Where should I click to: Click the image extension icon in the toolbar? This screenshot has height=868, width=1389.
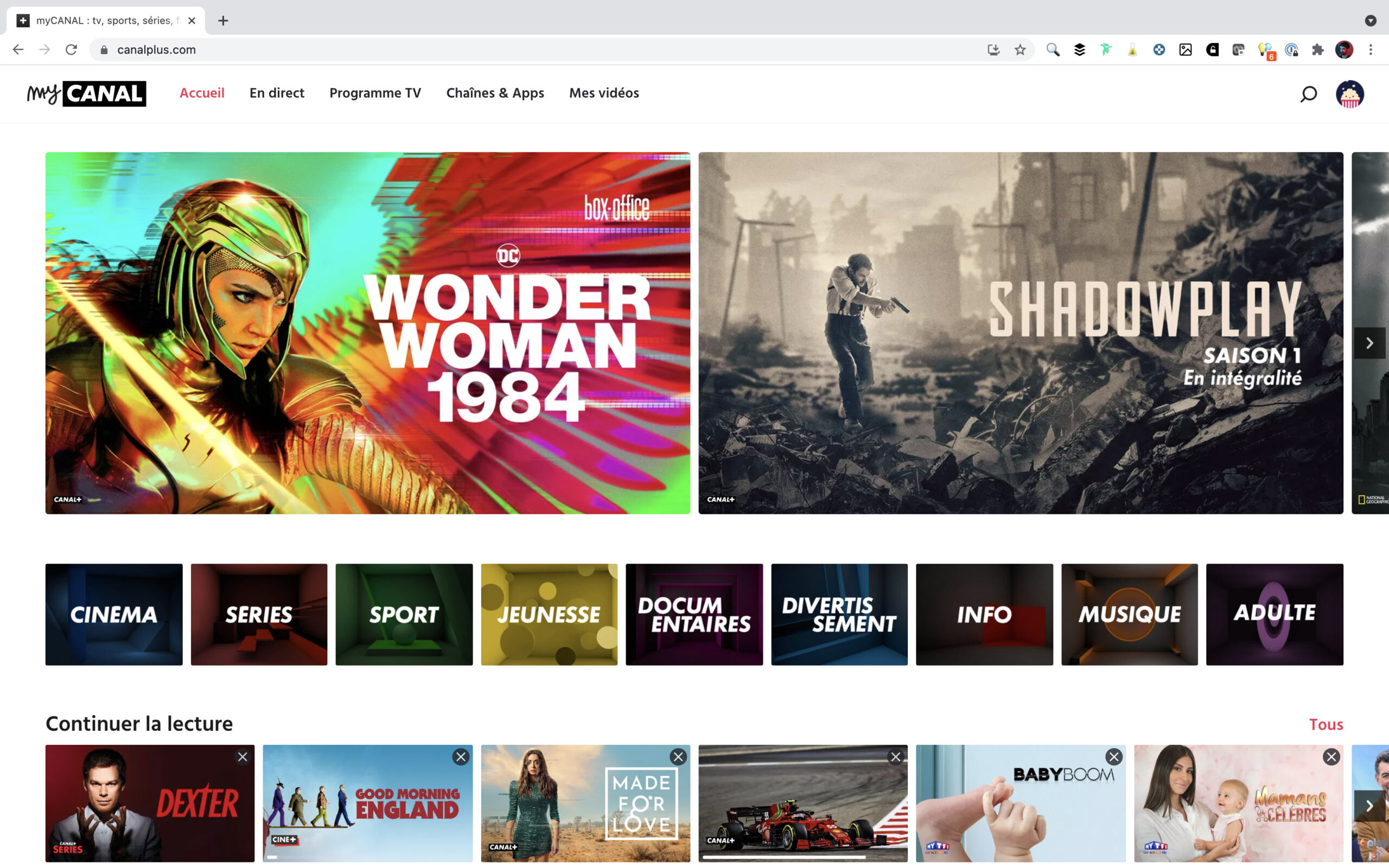pos(1185,50)
